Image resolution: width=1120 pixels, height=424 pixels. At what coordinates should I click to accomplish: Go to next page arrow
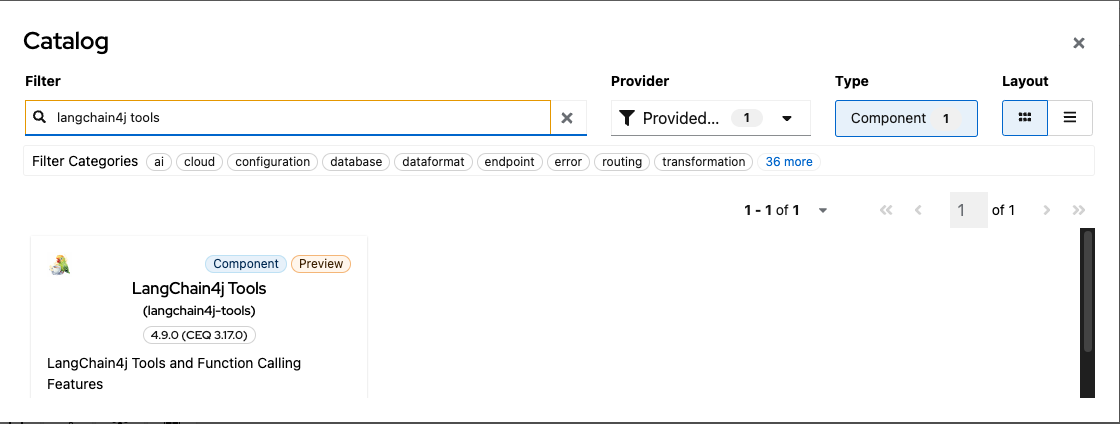[1047, 210]
